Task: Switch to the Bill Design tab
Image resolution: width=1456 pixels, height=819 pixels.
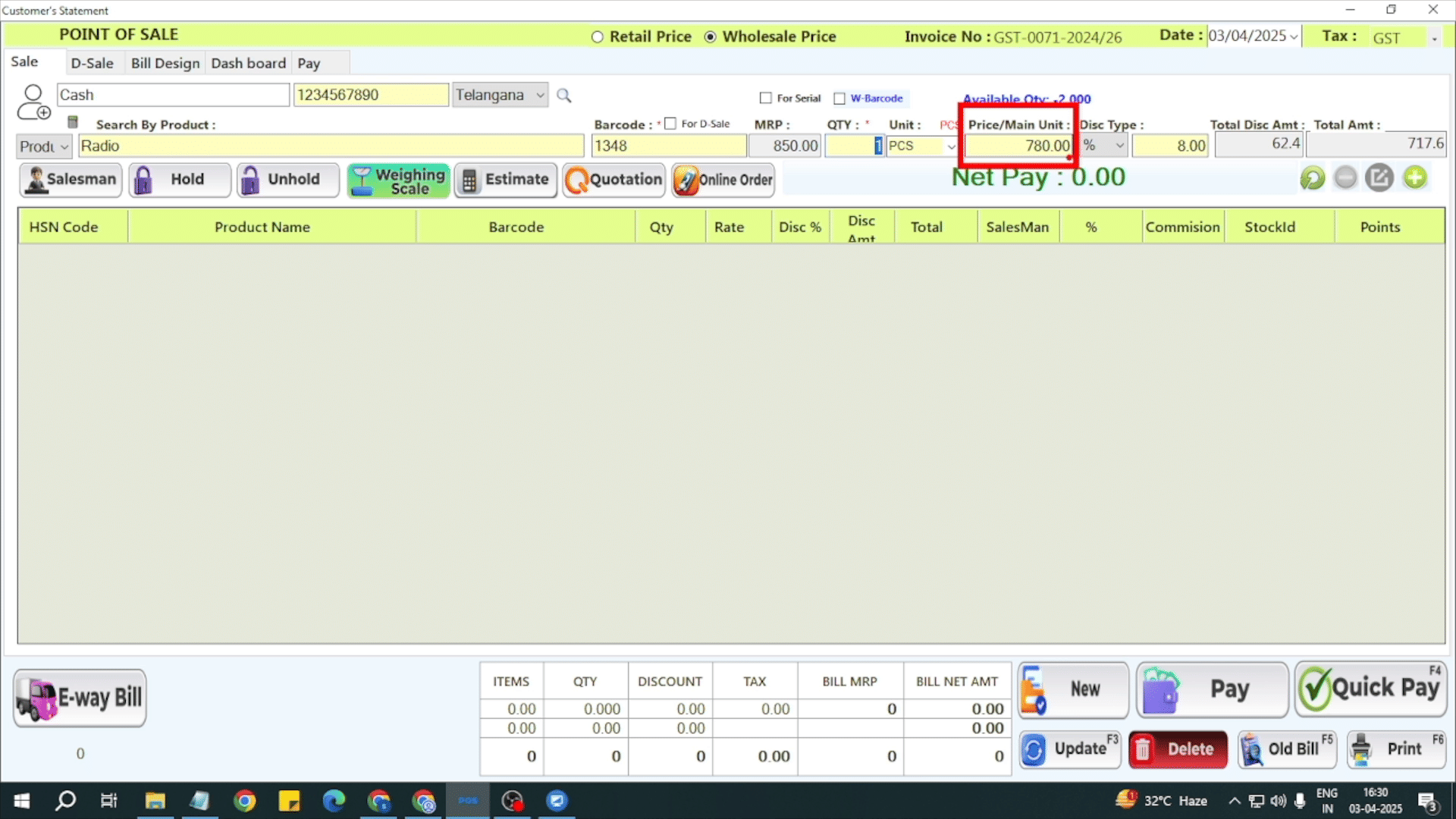Action: 165,63
